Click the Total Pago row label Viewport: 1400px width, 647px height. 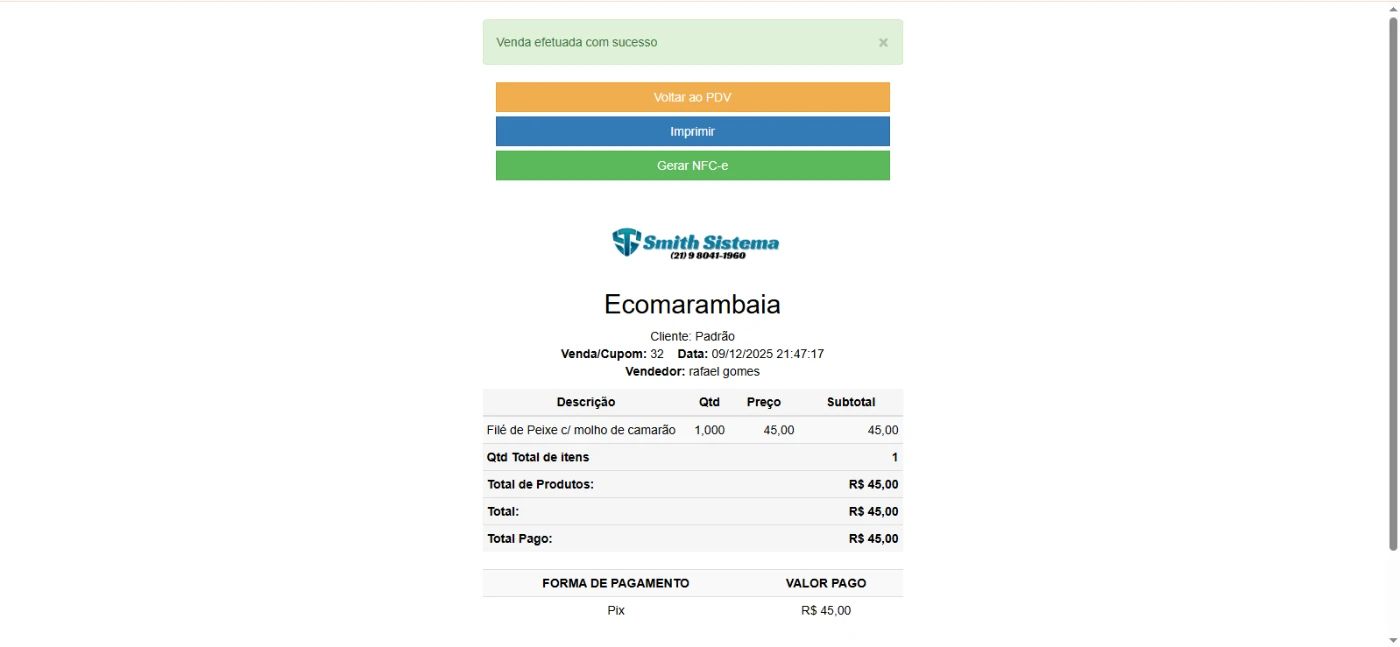(520, 539)
